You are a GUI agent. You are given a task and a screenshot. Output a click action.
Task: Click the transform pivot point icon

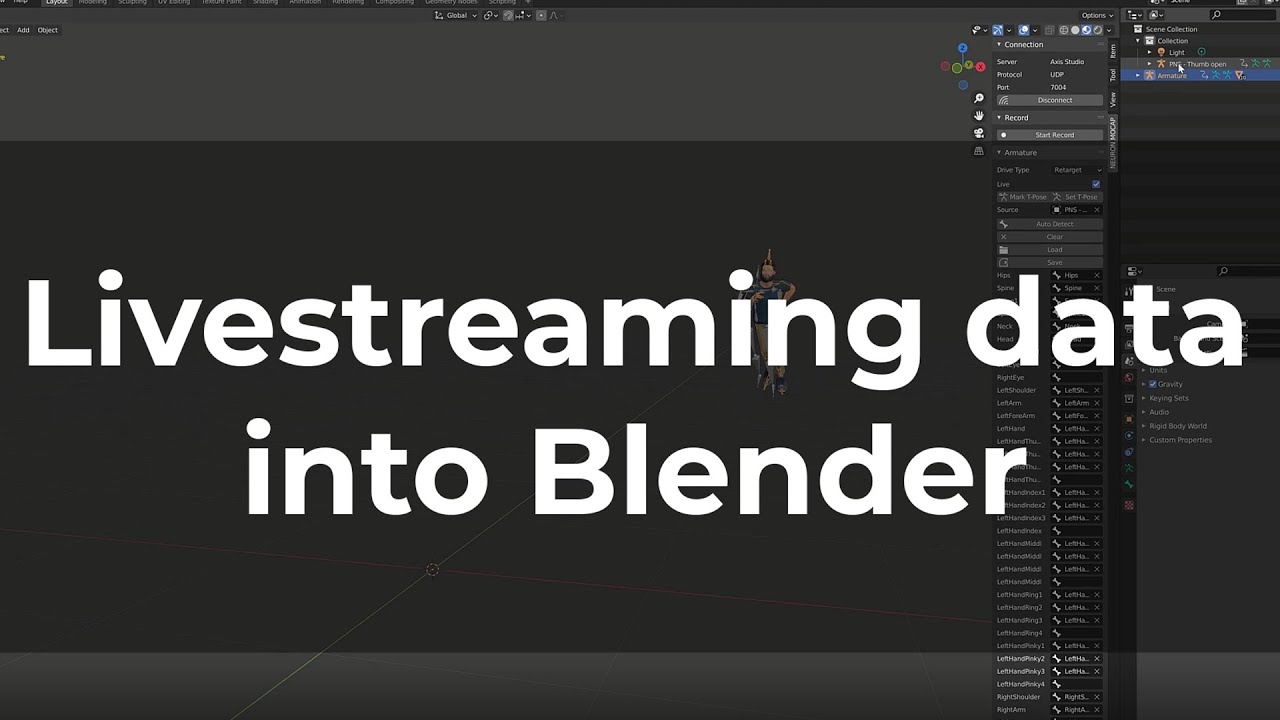pyautogui.click(x=490, y=15)
